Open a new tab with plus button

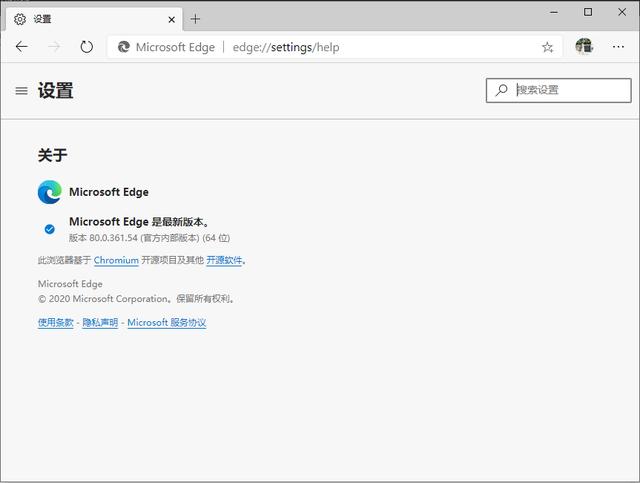[195, 19]
